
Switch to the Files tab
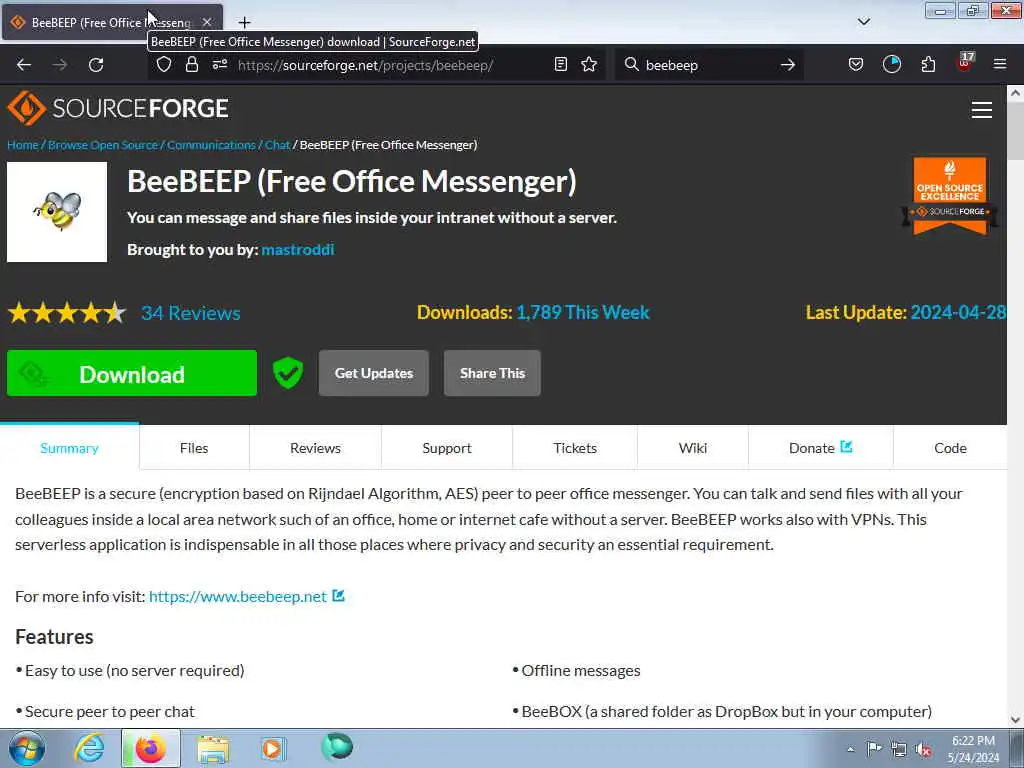[194, 448]
